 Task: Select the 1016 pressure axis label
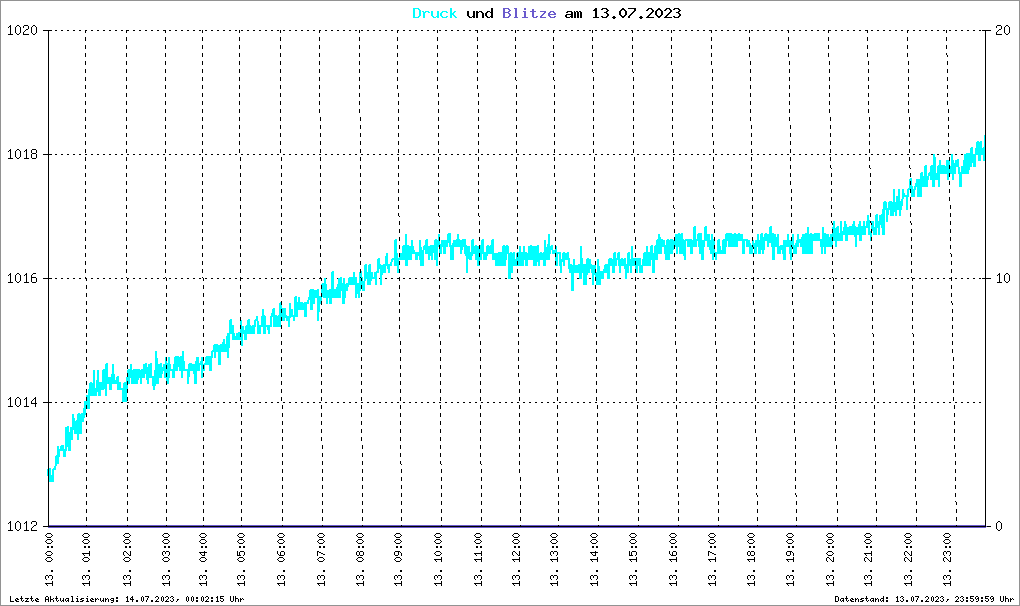[21, 278]
